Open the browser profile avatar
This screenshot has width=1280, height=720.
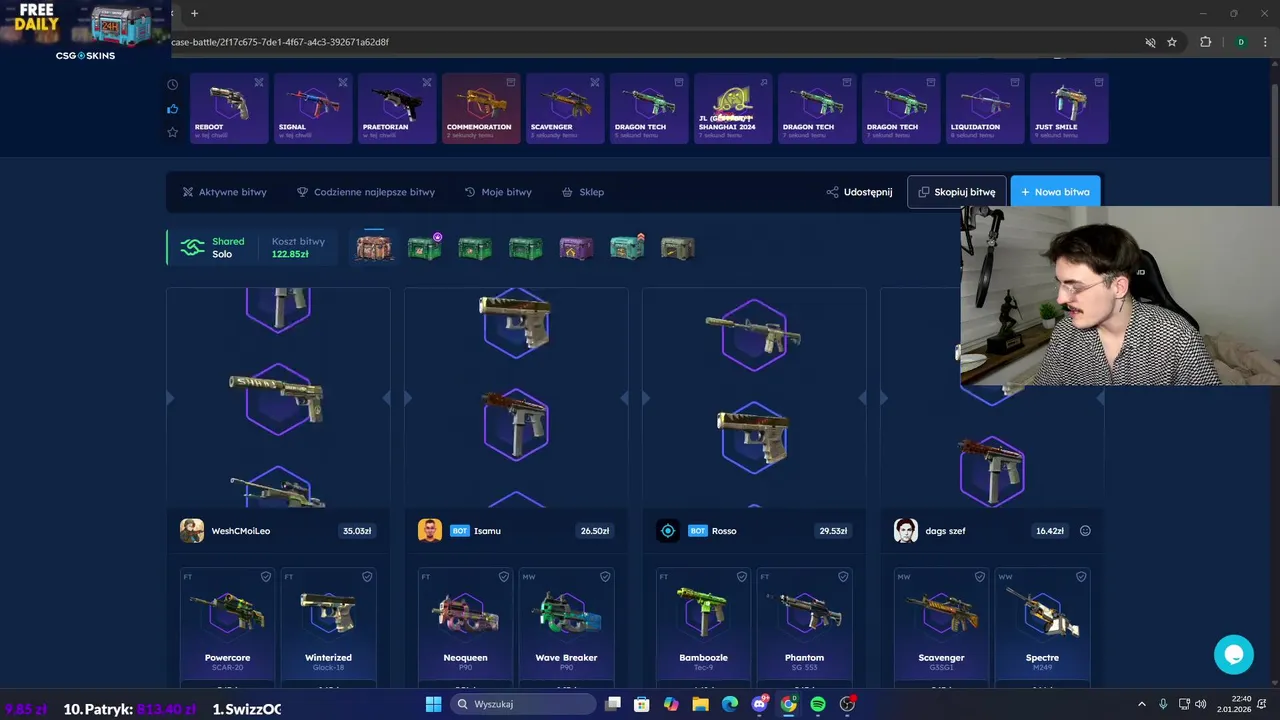point(1241,42)
